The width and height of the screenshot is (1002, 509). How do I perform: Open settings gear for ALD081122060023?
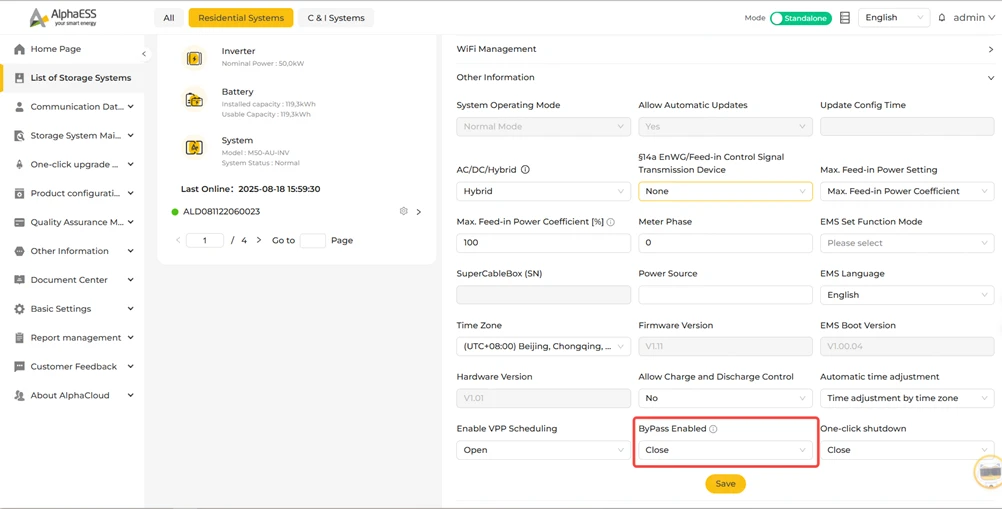(x=403, y=211)
